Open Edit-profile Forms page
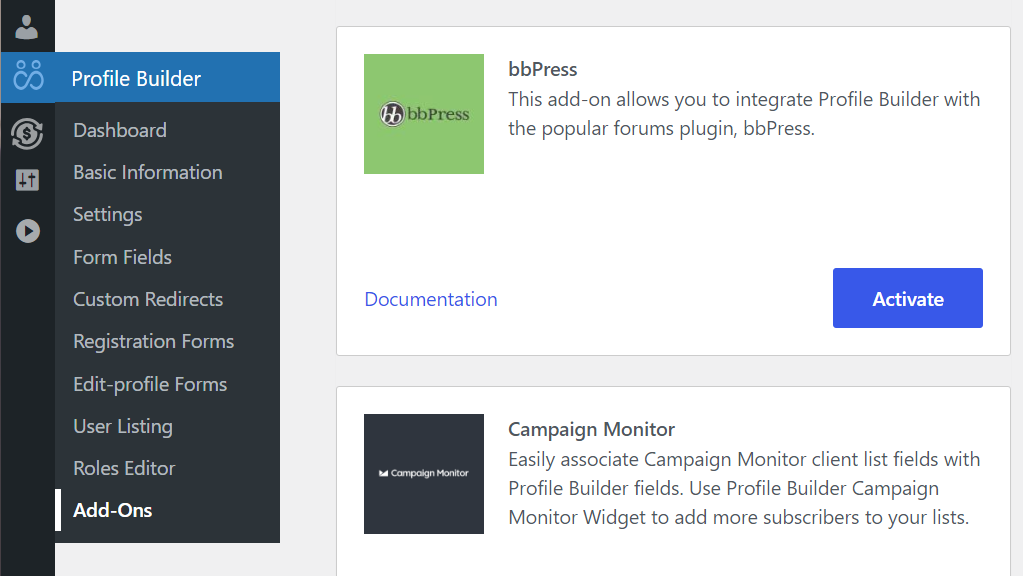Viewport: 1023px width, 576px height. point(150,384)
